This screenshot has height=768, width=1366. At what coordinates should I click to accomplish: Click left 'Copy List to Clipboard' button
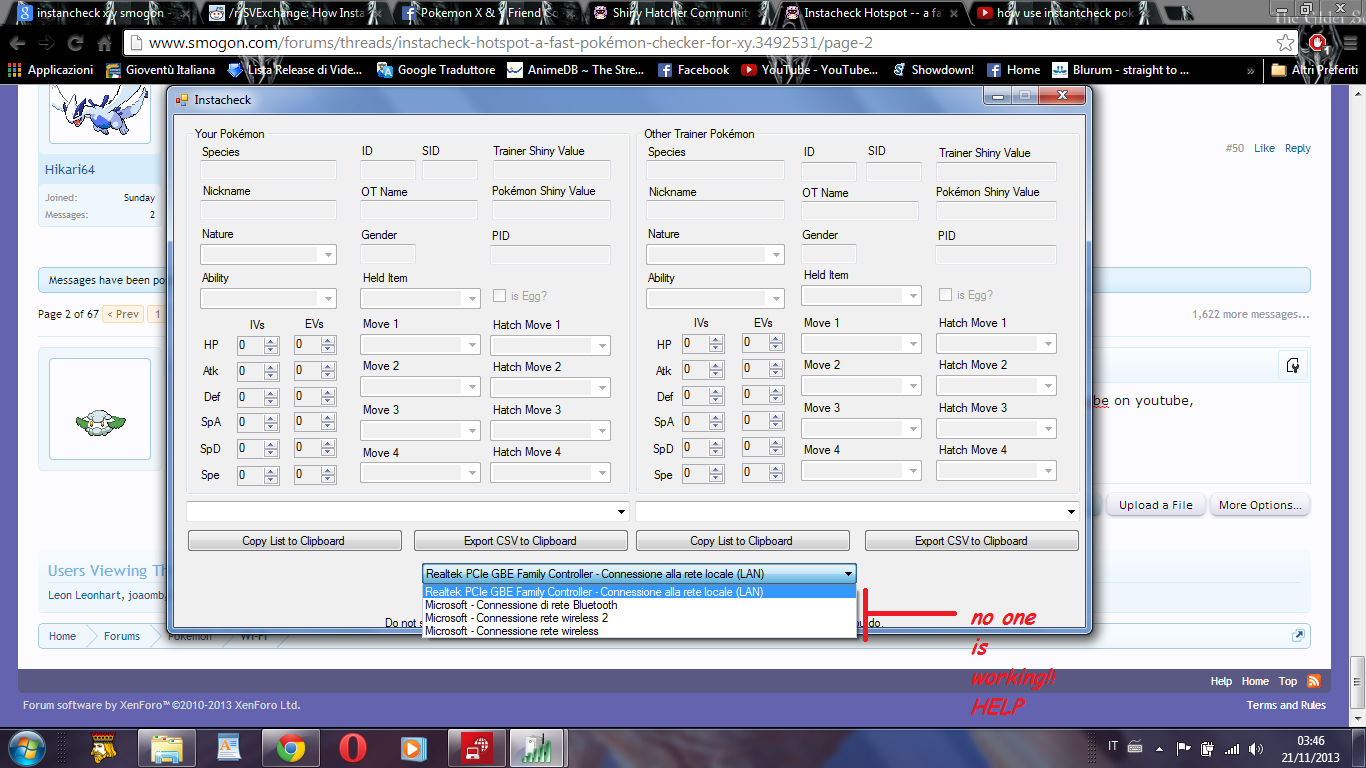293,541
